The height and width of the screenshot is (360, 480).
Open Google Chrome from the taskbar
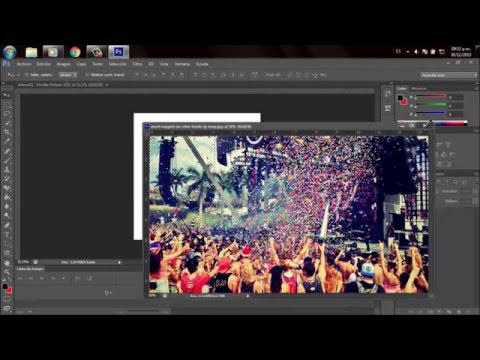click(x=75, y=52)
